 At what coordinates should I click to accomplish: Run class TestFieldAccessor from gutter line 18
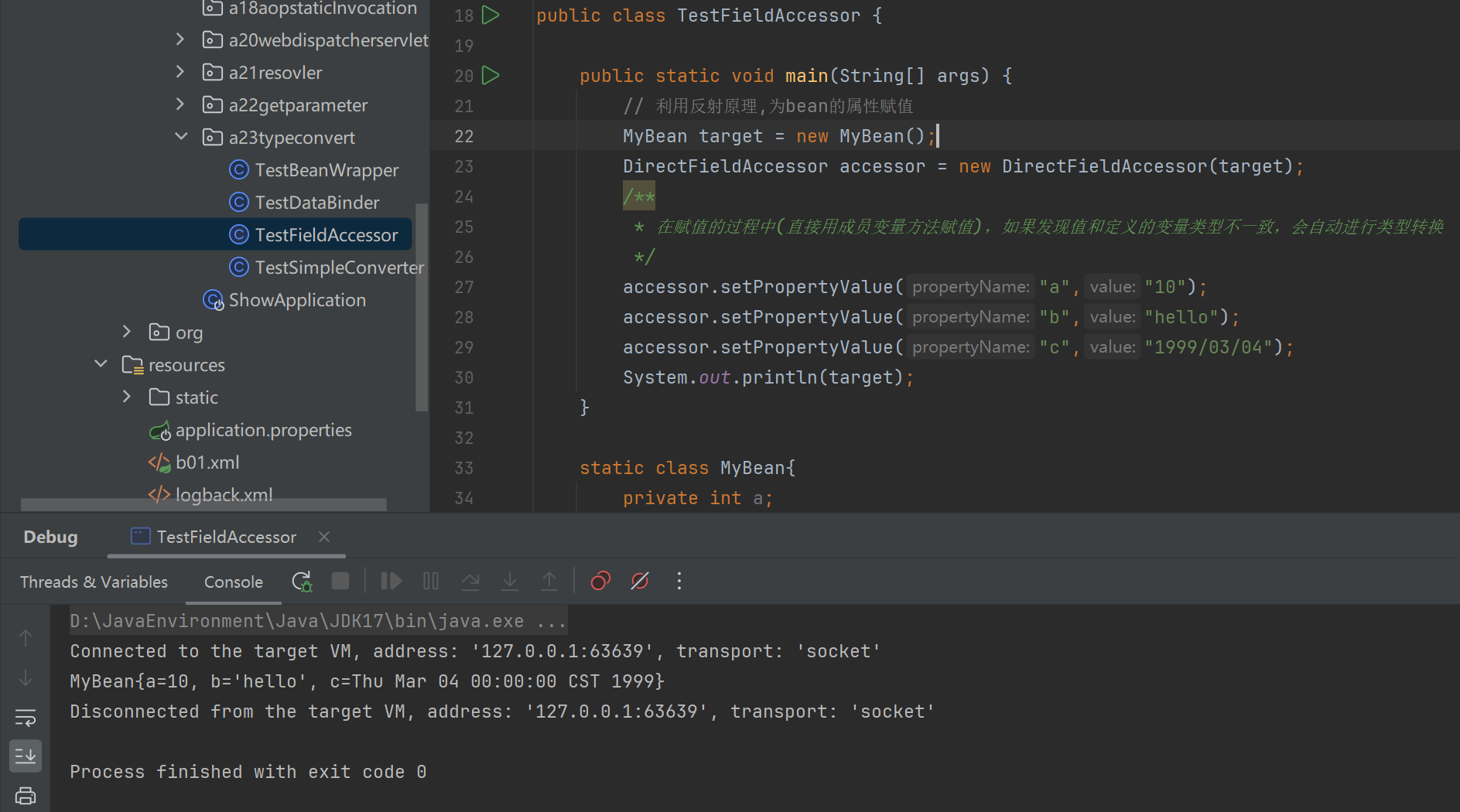point(491,15)
